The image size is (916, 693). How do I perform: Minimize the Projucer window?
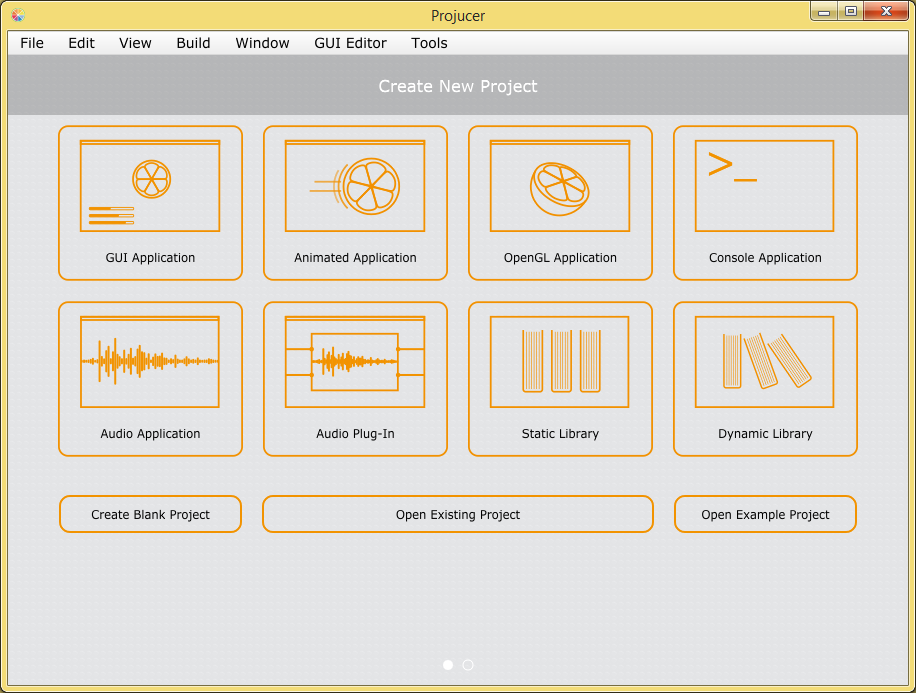(824, 12)
